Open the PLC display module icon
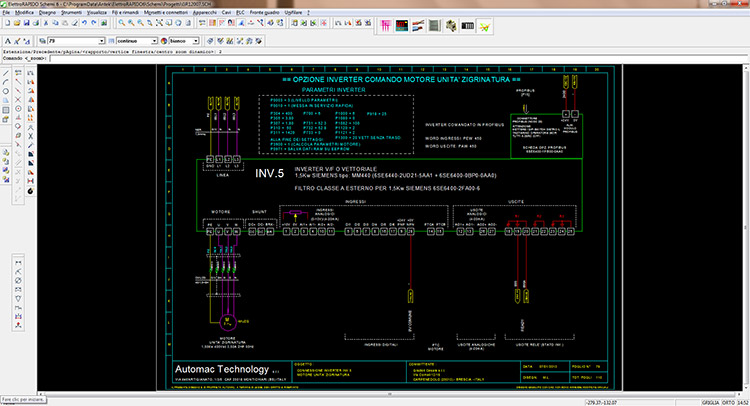This screenshot has height=406, width=750. [x=402, y=26]
